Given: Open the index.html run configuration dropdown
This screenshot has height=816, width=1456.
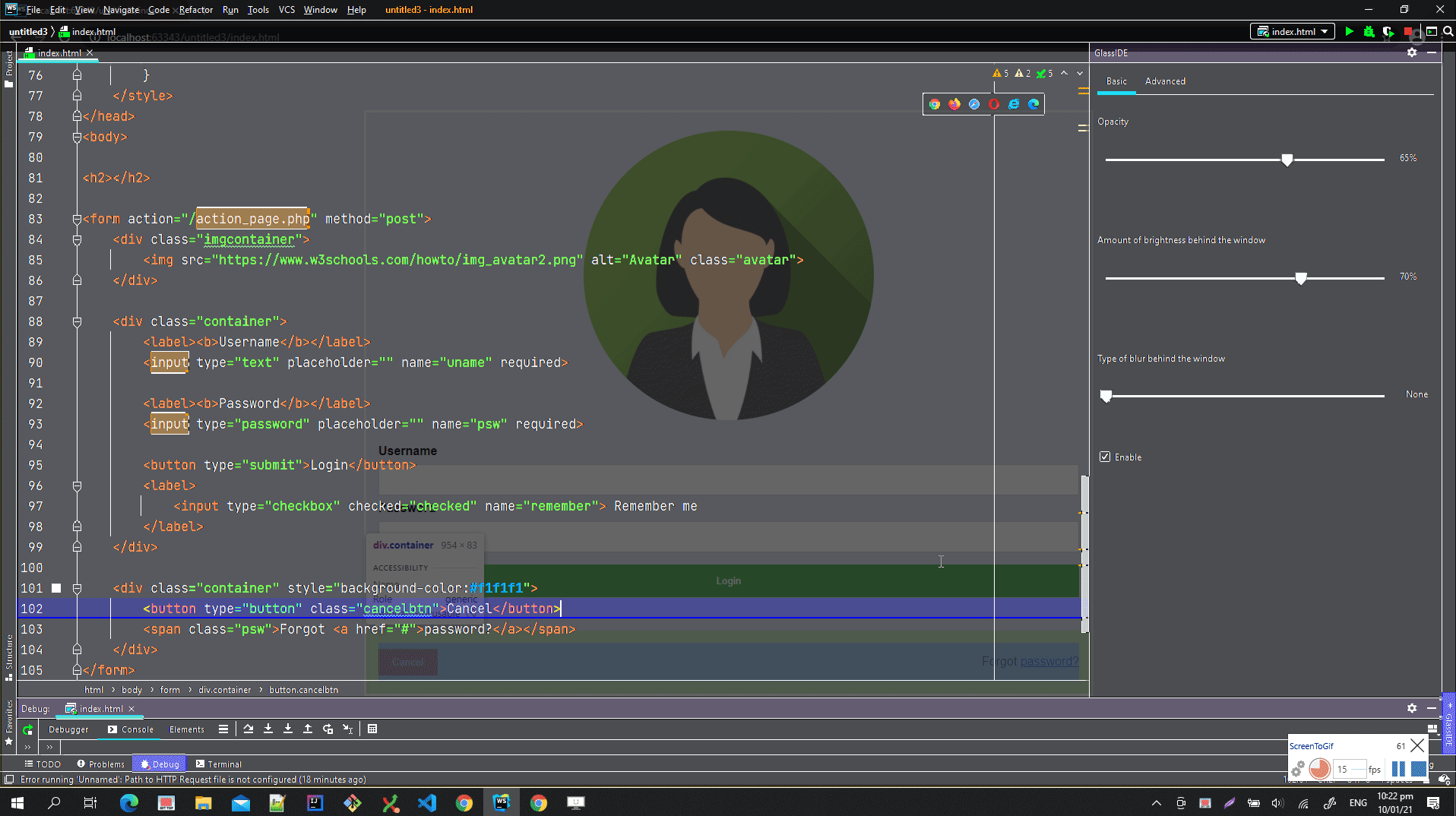Looking at the screenshot, I should (x=1293, y=32).
